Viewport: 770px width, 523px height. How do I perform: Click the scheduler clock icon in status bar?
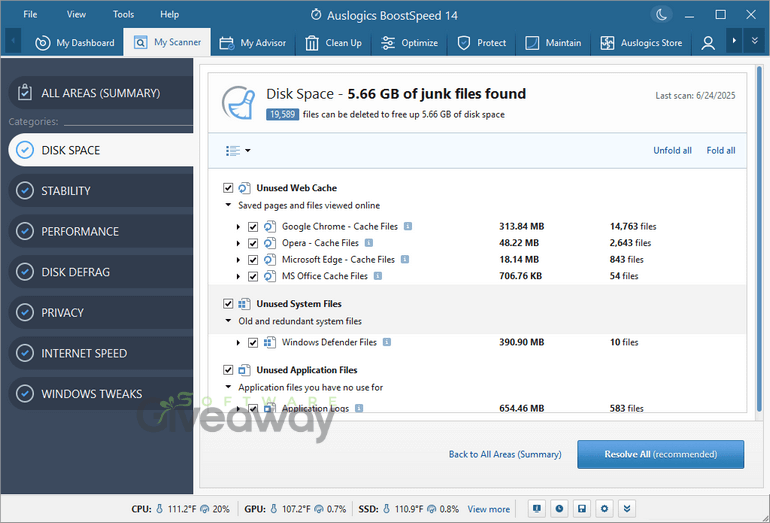tap(559, 509)
